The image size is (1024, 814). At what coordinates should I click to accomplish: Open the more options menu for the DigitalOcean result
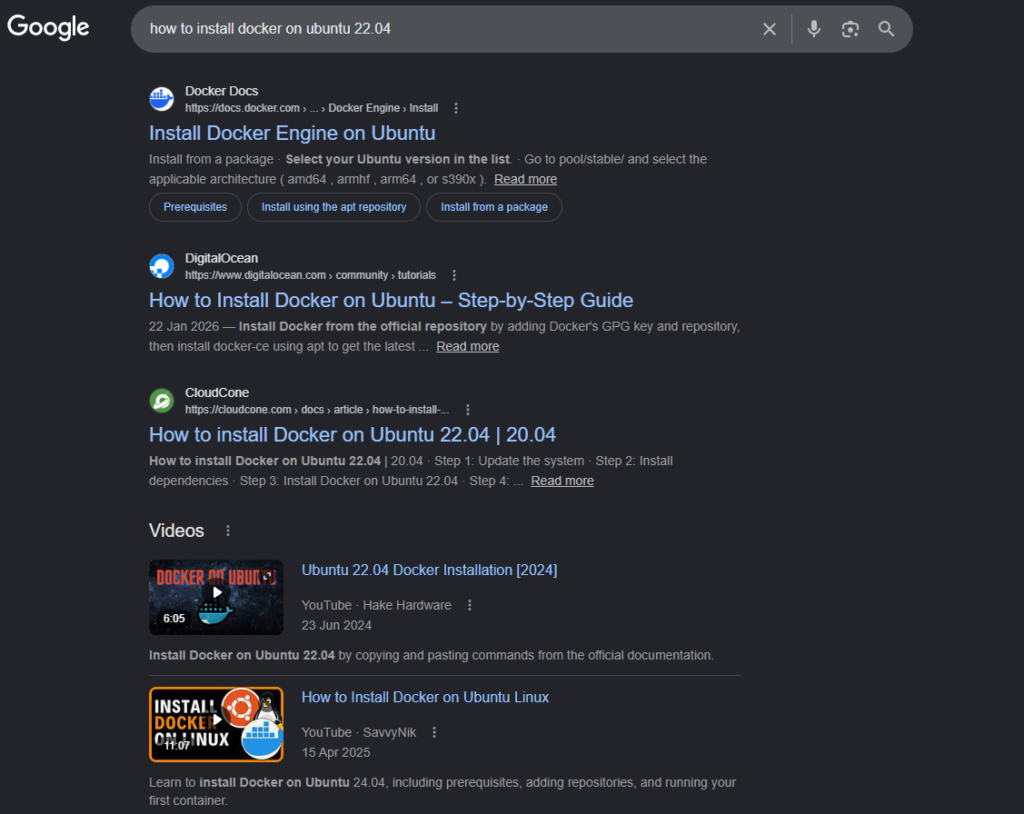click(454, 276)
